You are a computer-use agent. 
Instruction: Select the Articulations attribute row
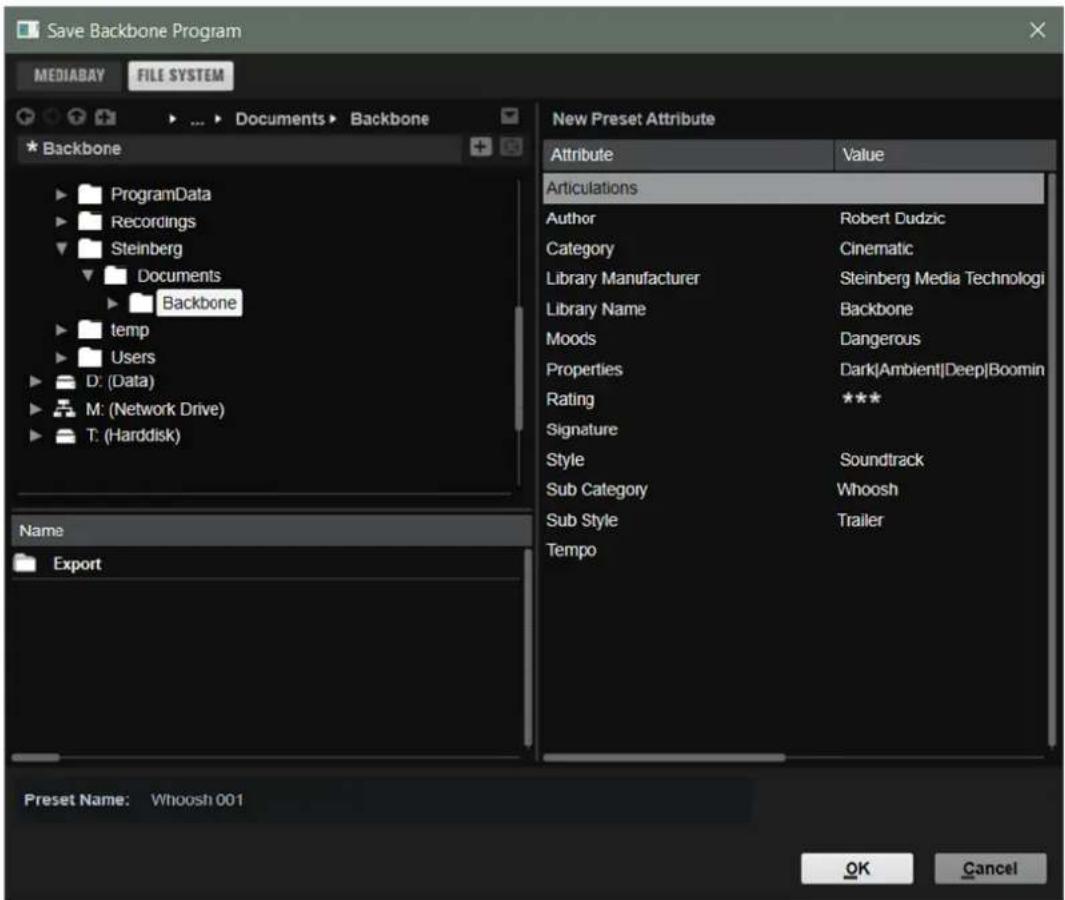(x=793, y=188)
